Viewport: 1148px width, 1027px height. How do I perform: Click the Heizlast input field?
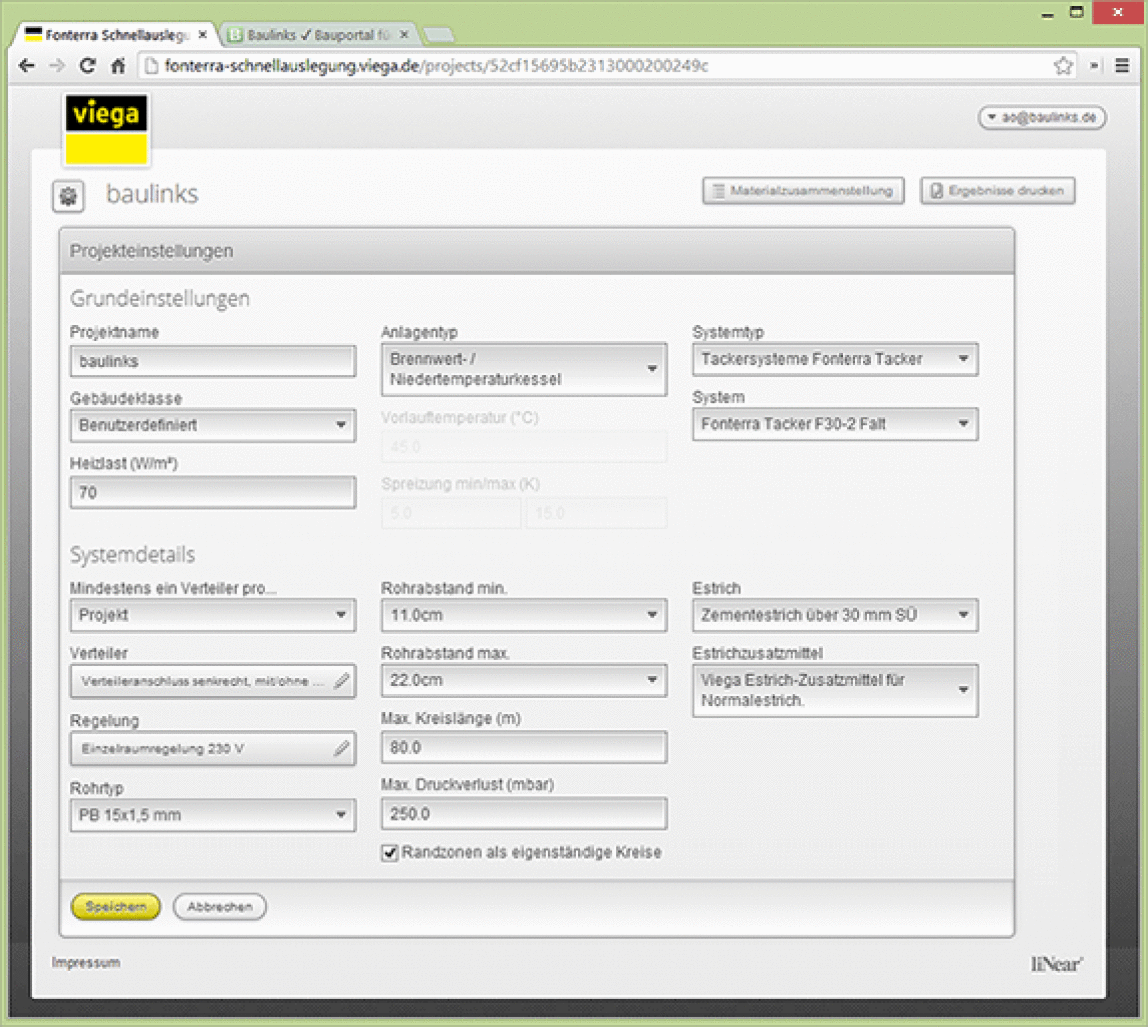[212, 493]
